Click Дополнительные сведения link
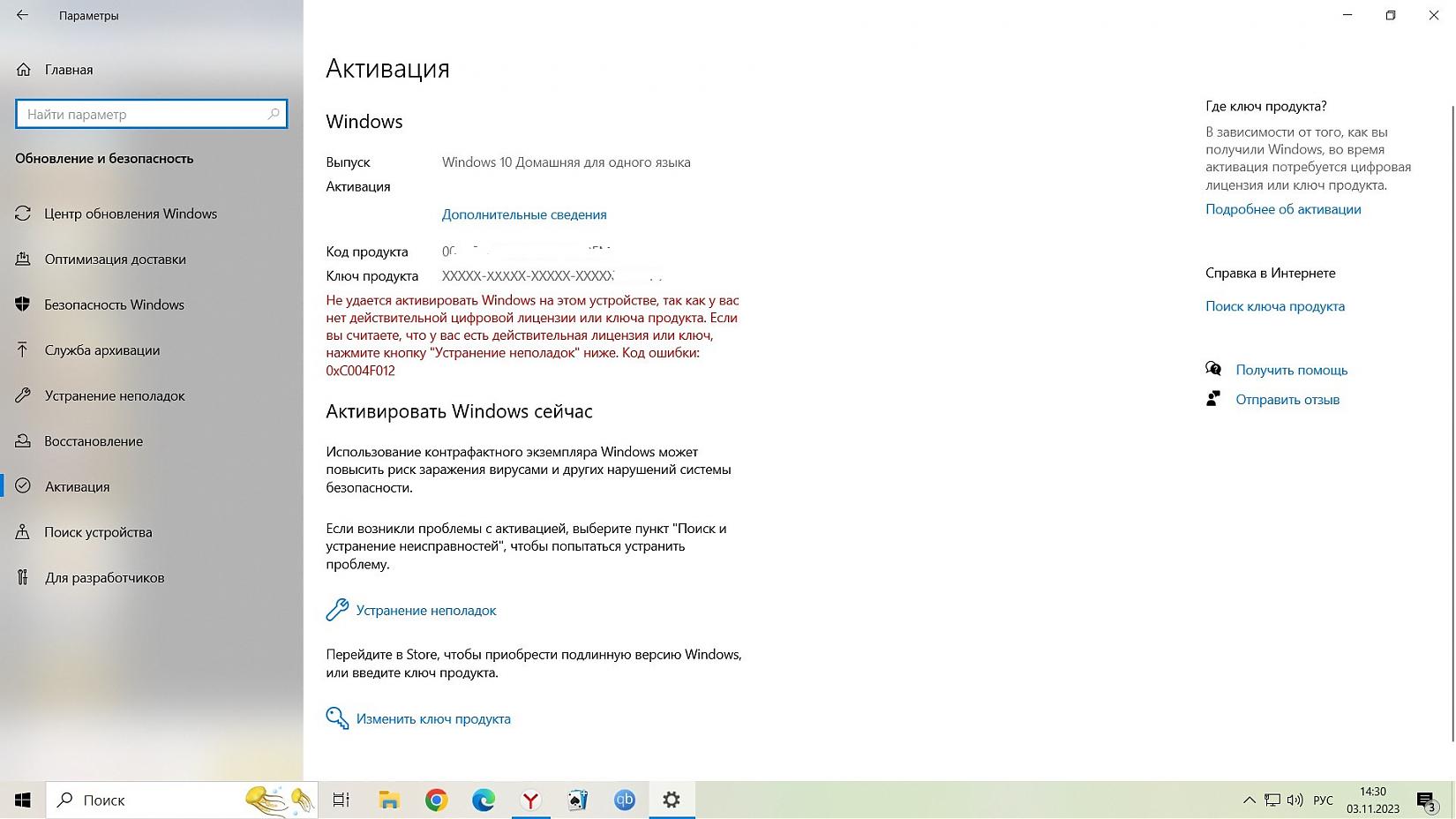Image resolution: width=1456 pixels, height=819 pixels. click(x=524, y=214)
